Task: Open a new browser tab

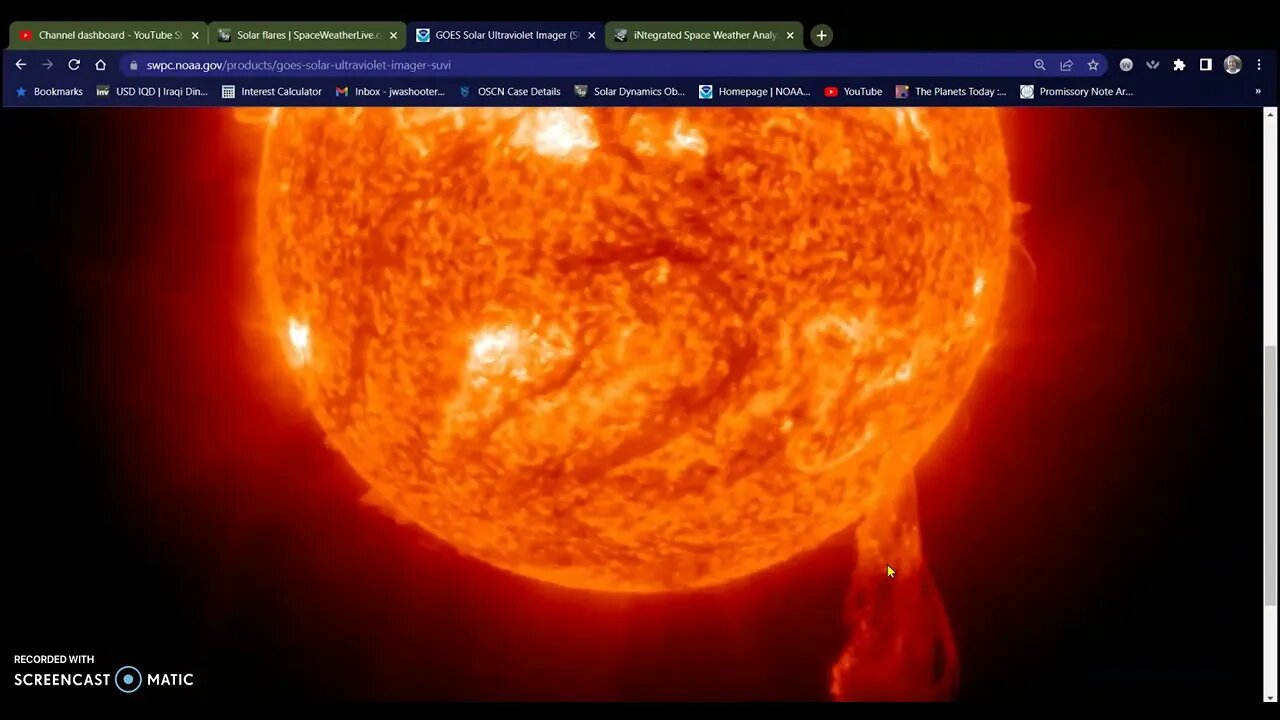Action: pyautogui.click(x=821, y=35)
